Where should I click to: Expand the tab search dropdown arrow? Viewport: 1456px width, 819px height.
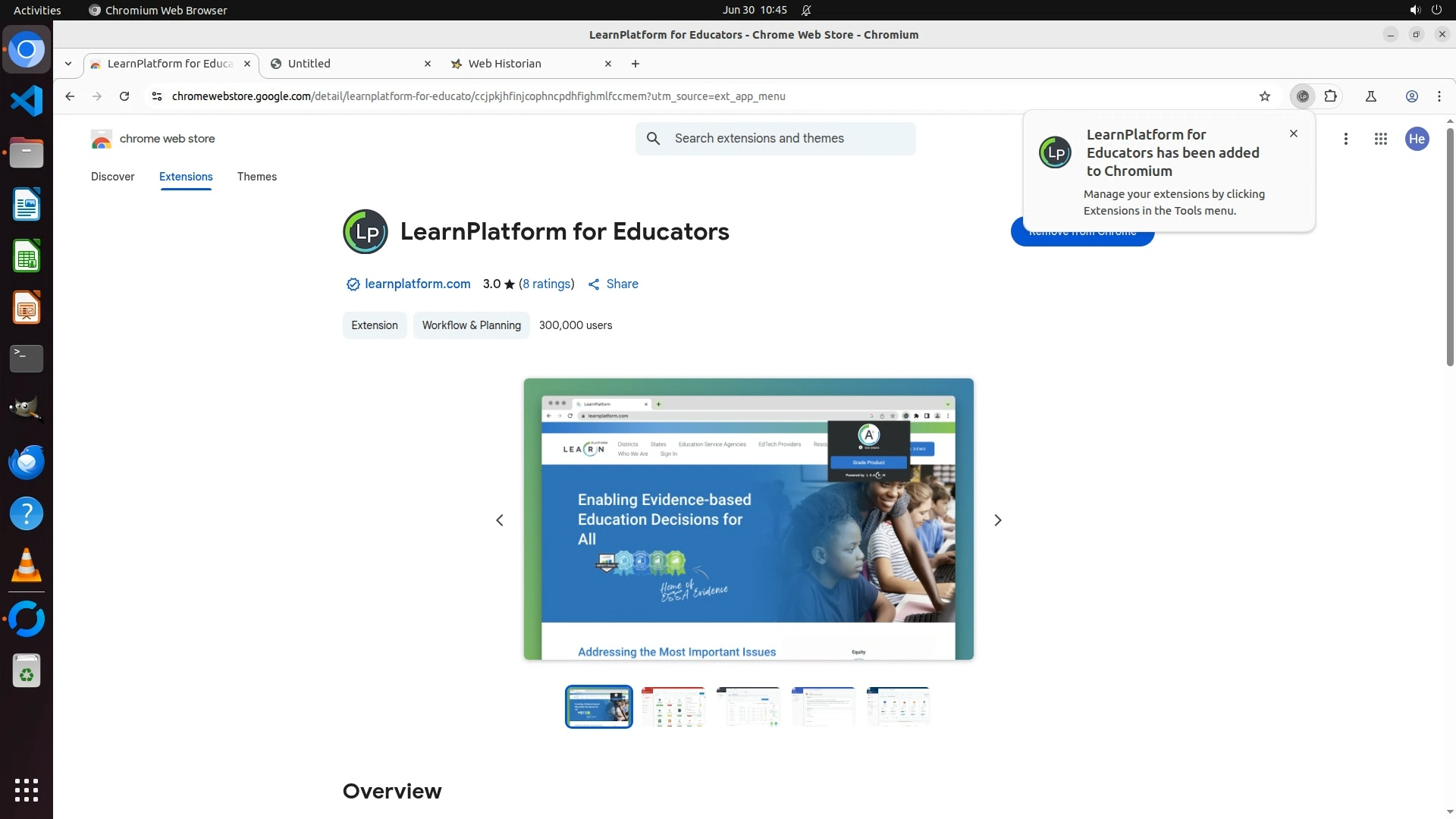pyautogui.click(x=68, y=64)
